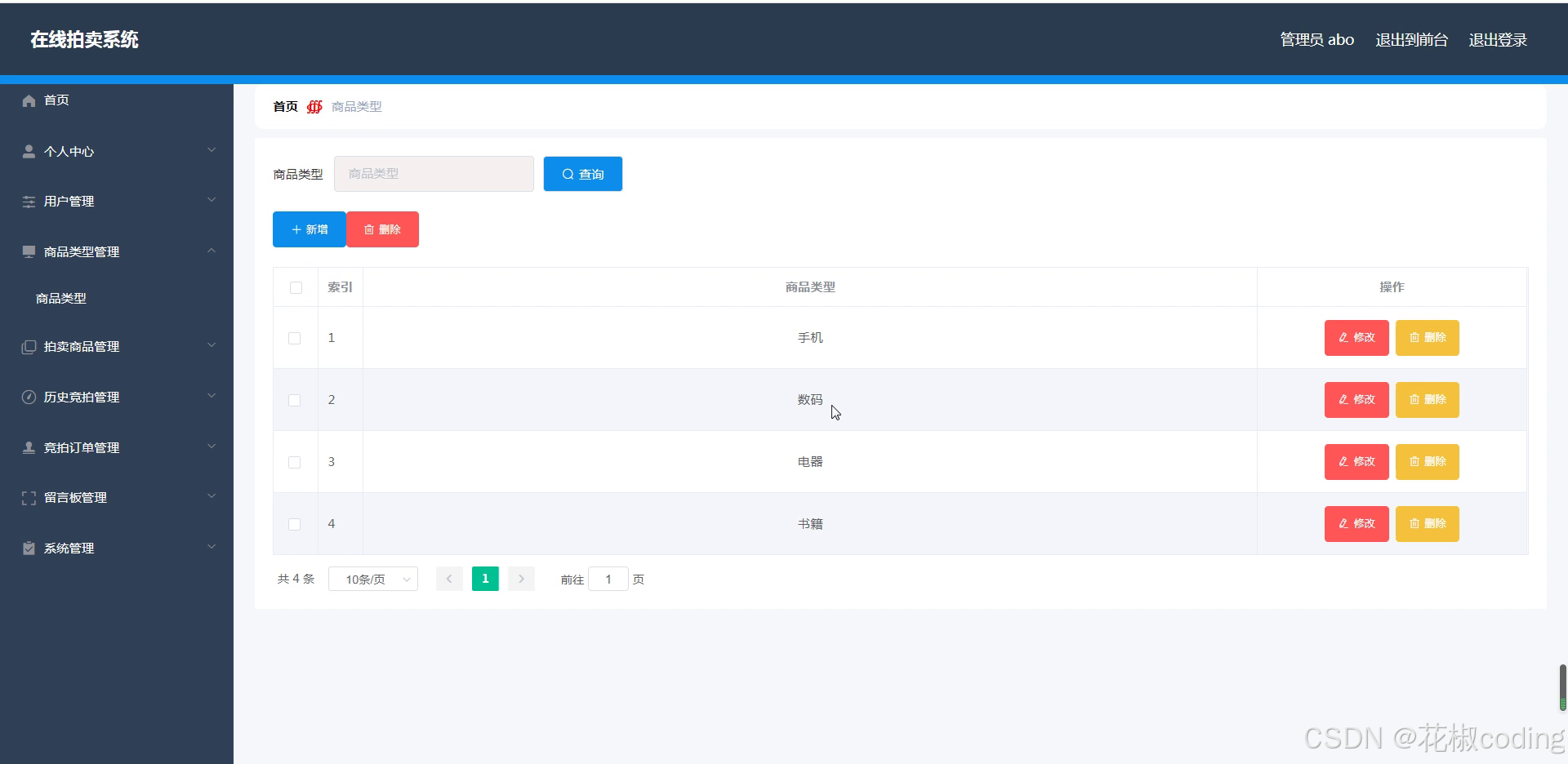Expand the 历史竞拍管理 menu chevron
This screenshot has height=764, width=1568.
point(212,396)
